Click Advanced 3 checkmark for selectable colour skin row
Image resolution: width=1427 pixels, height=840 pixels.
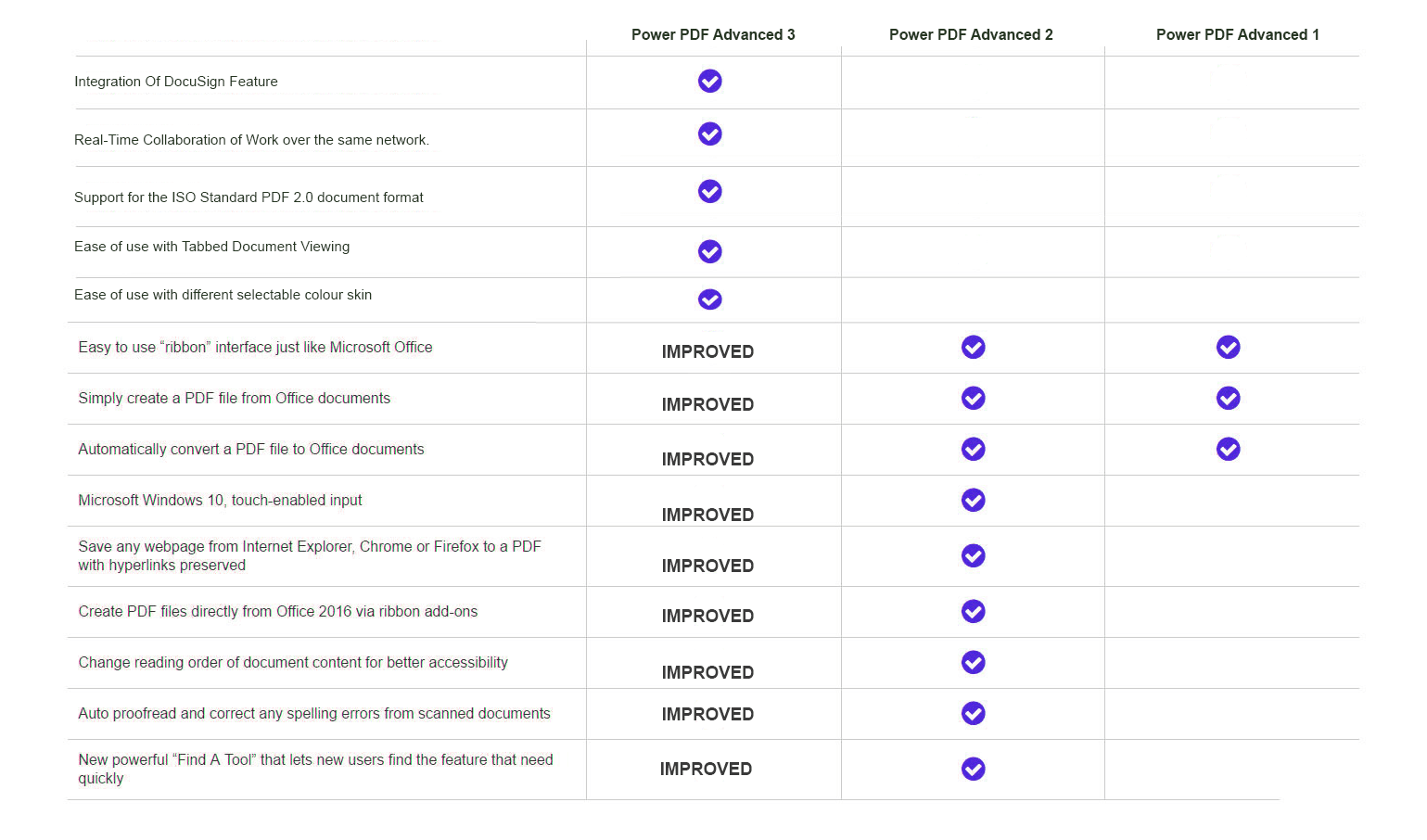tap(710, 299)
